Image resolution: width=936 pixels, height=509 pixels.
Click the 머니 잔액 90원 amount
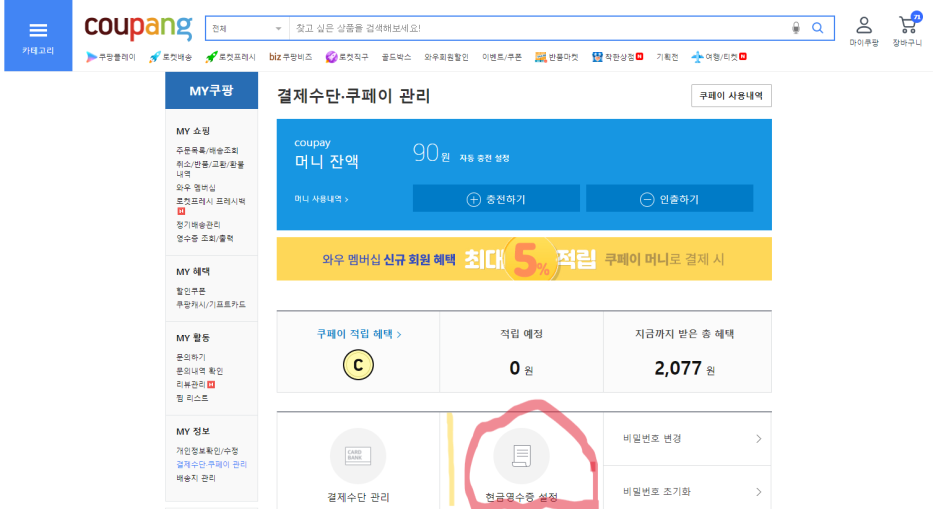pyautogui.click(x=431, y=153)
